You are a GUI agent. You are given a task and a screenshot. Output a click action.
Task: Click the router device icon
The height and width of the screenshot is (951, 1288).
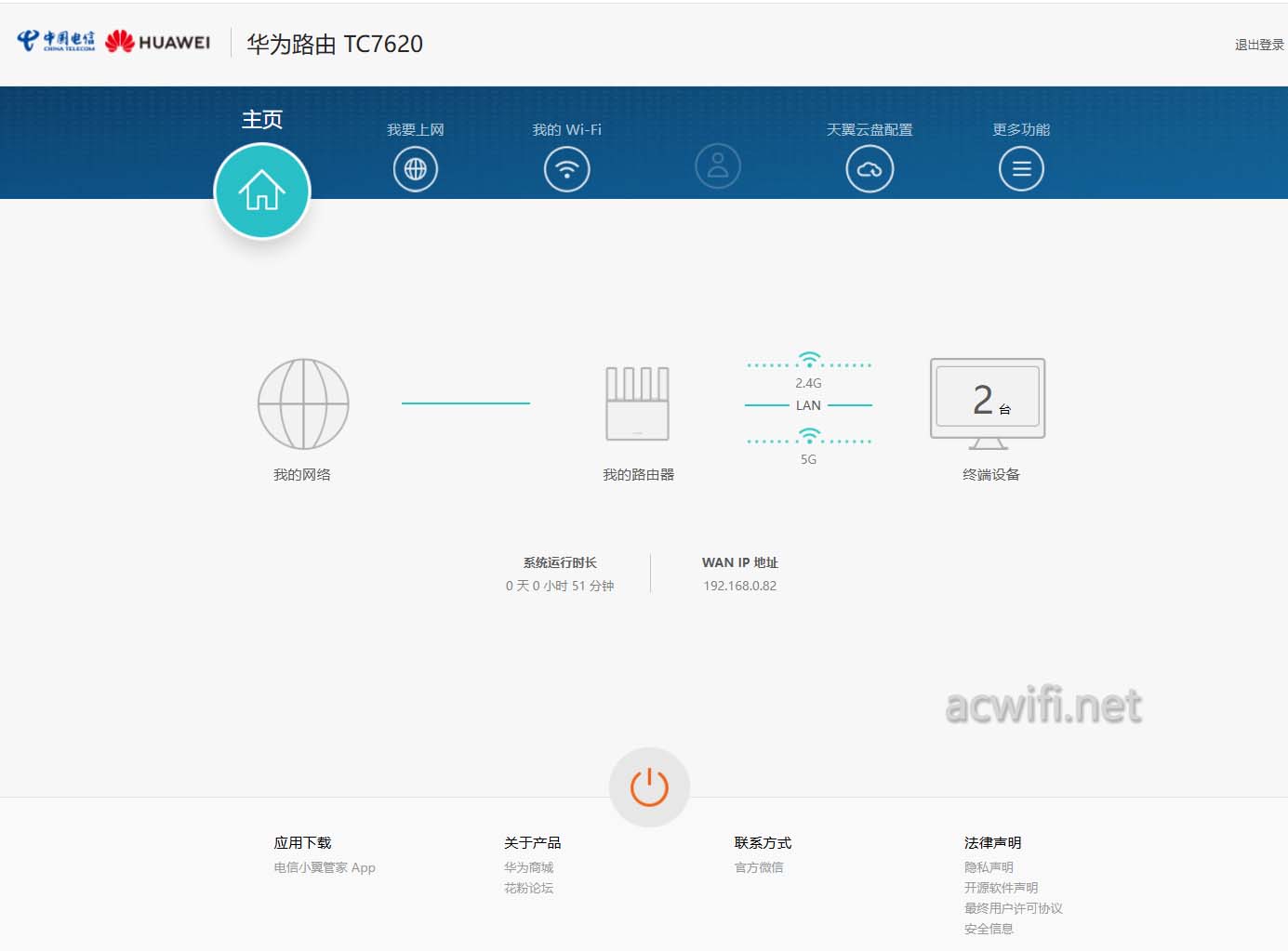tap(638, 403)
